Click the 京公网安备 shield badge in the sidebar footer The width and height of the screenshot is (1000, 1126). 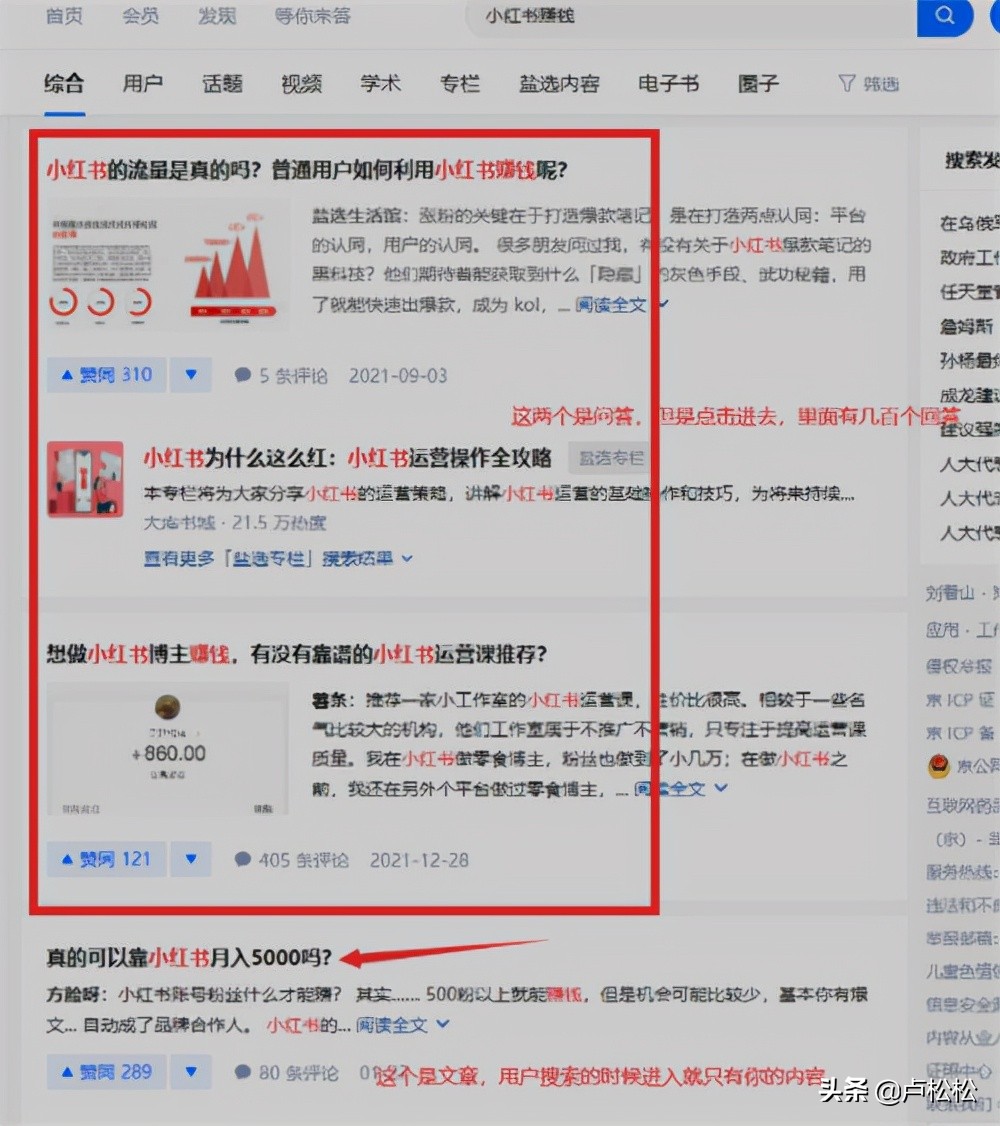tap(938, 768)
